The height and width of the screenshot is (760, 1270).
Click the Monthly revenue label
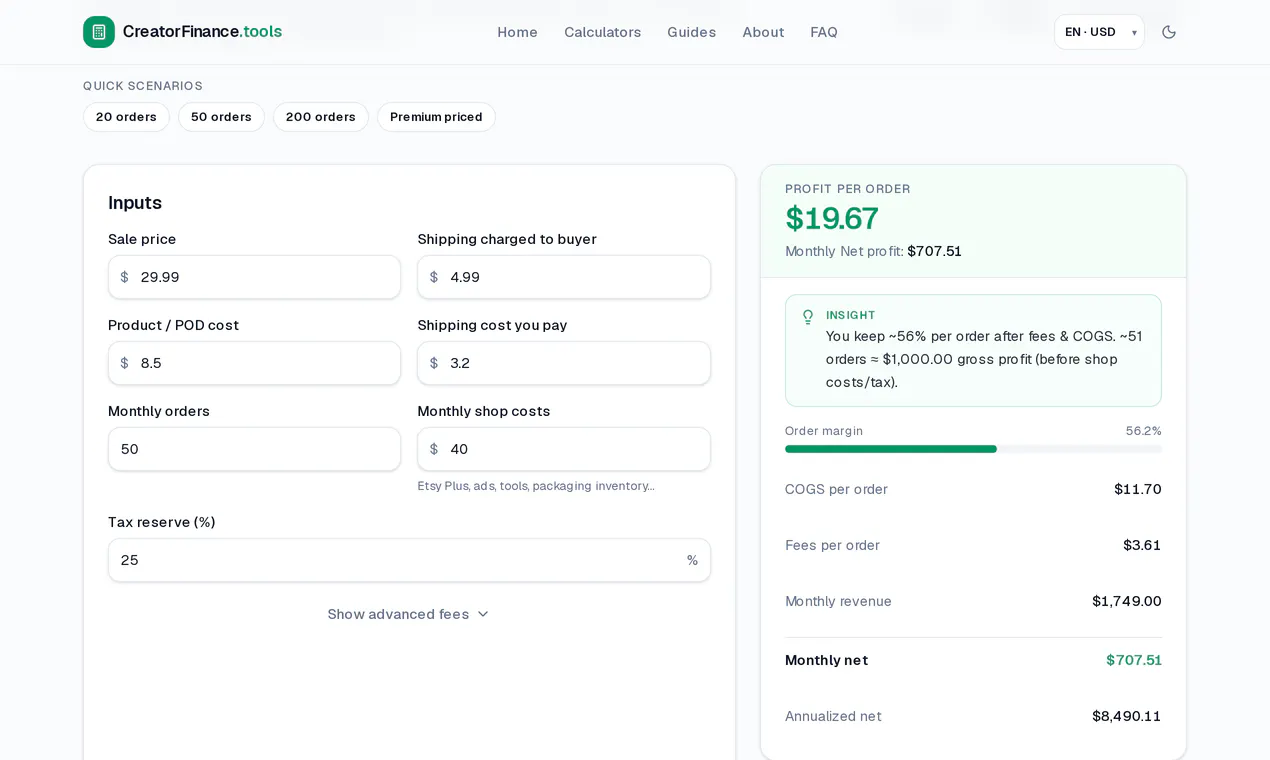[838, 601]
